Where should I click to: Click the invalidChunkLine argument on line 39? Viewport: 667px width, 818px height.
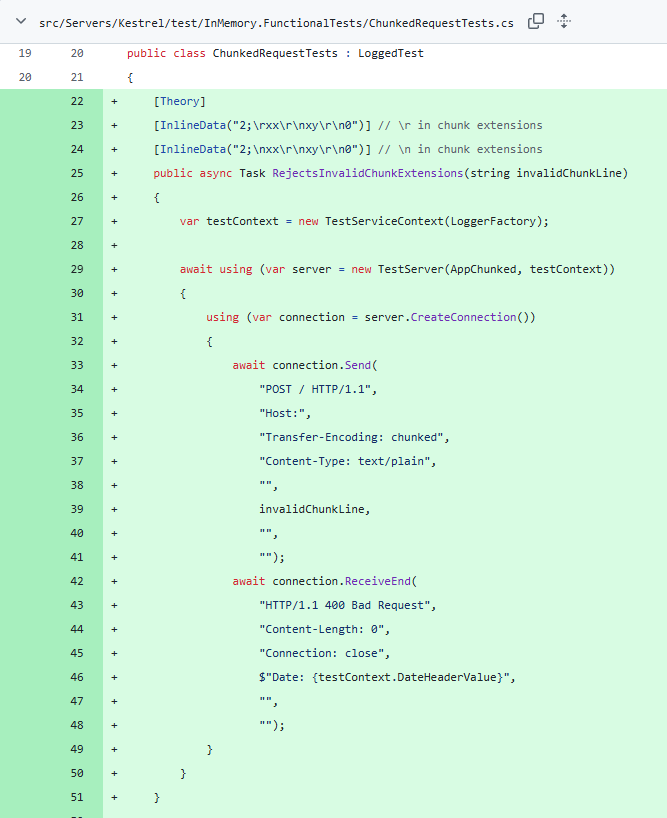pyautogui.click(x=315, y=509)
